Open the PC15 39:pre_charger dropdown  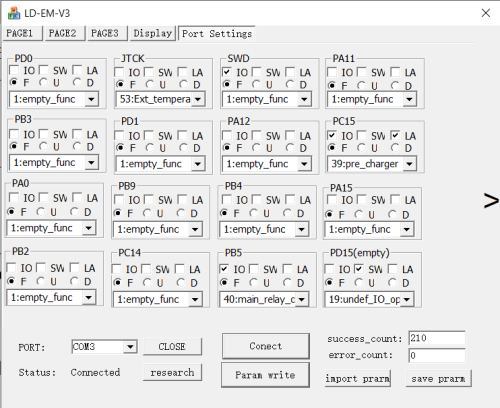pos(409,164)
